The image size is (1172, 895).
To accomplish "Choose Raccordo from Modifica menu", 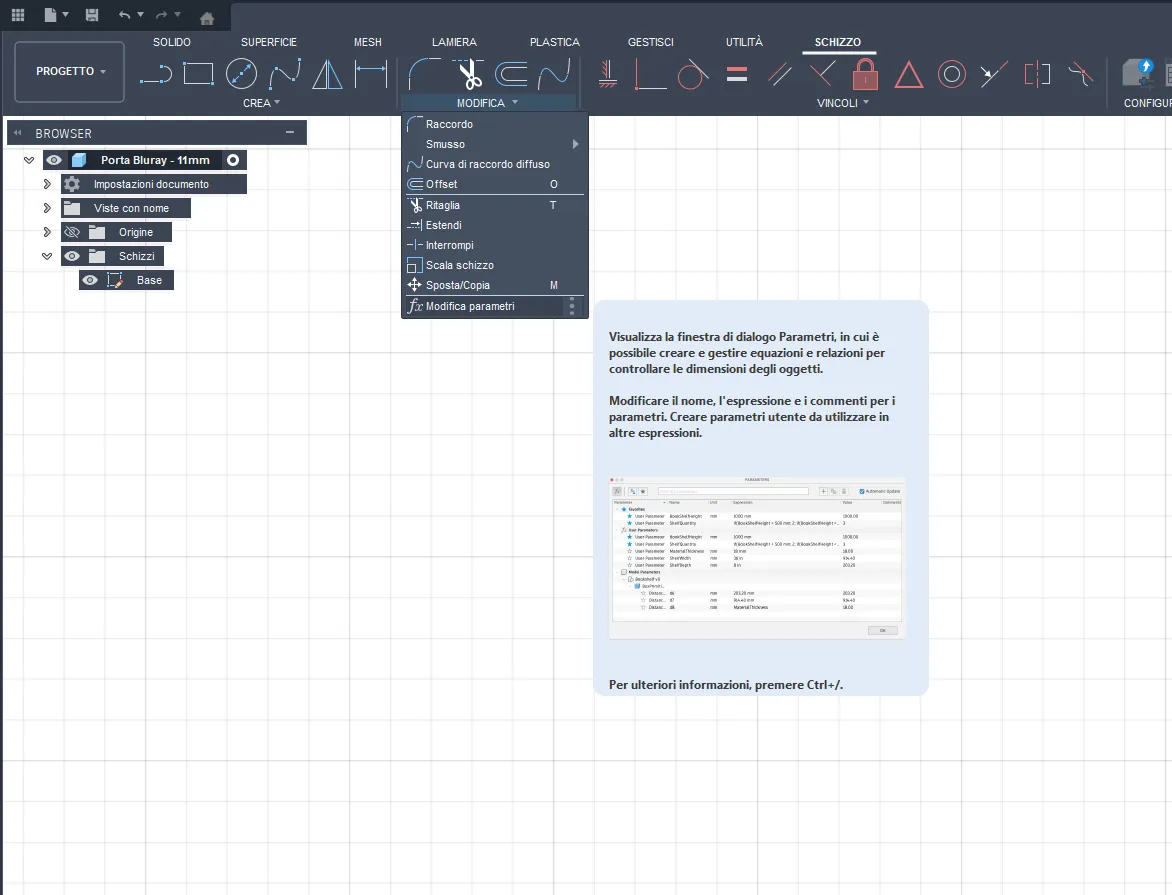I will [x=494, y=124].
